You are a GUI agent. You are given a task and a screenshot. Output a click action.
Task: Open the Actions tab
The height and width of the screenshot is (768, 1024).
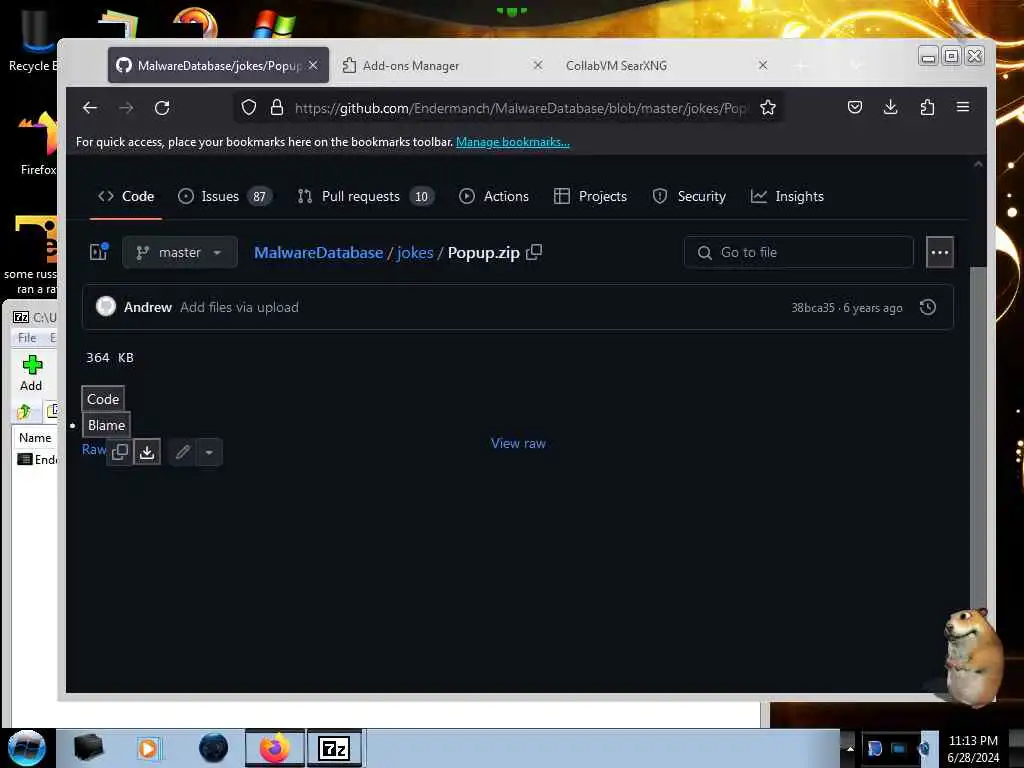tap(494, 196)
